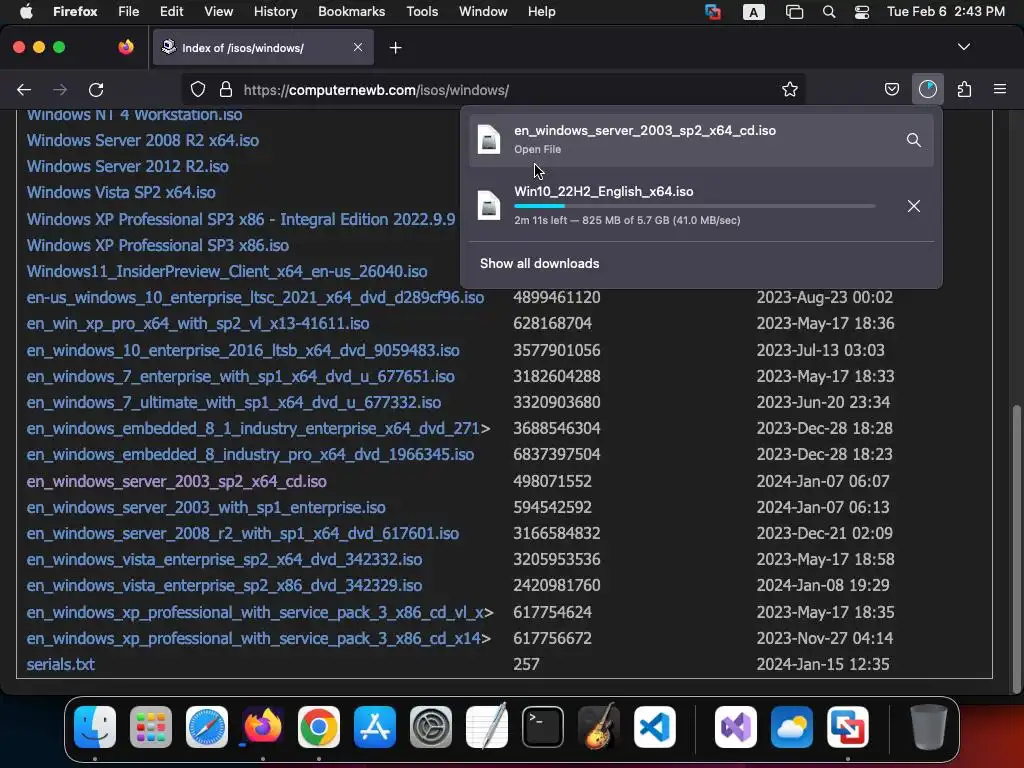This screenshot has height=768, width=1024.
Task: Cancel the Win10_22H2_English_x64.iso download
Action: tap(914, 206)
